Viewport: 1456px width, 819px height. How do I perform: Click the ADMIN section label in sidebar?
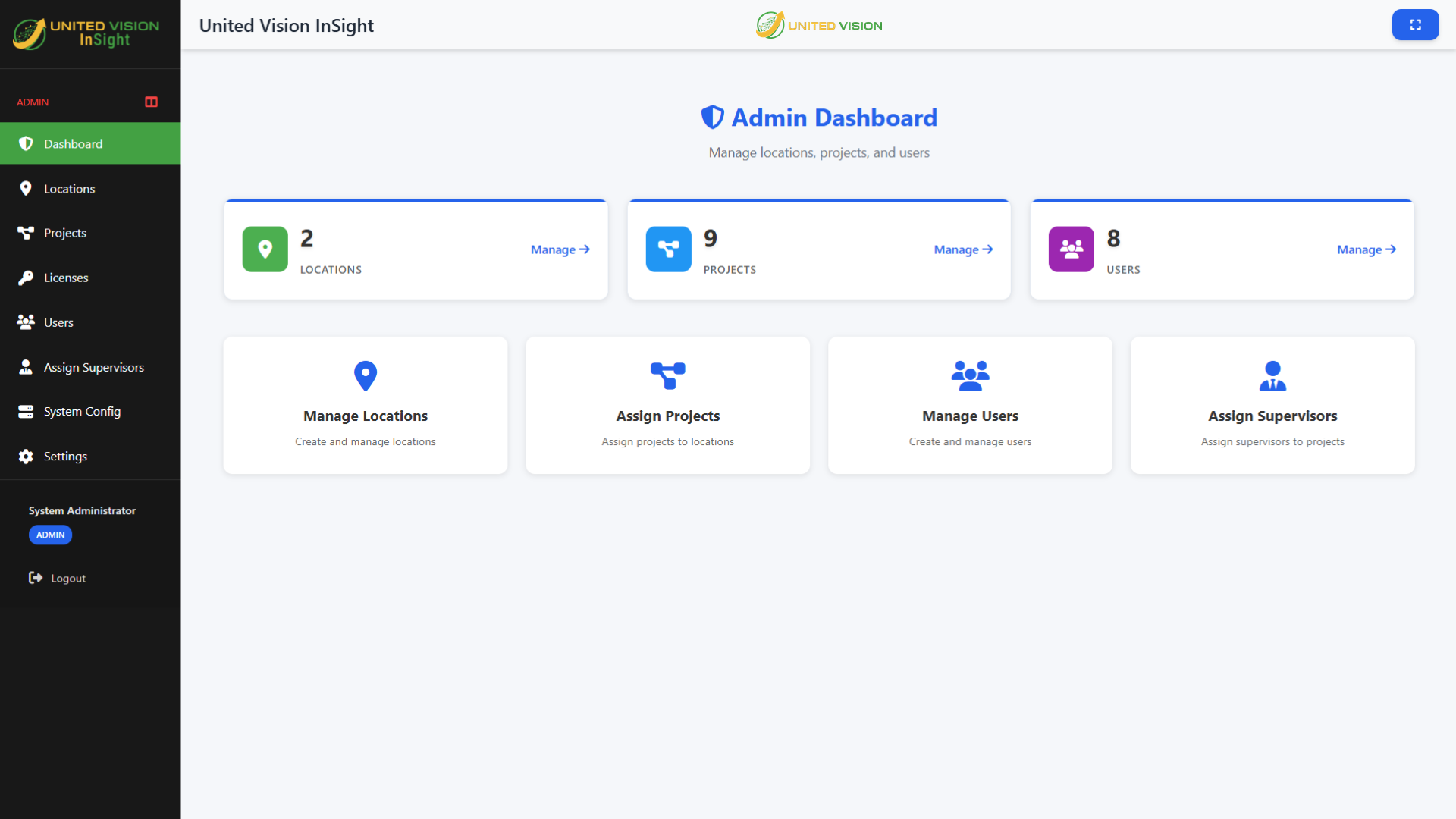point(33,102)
